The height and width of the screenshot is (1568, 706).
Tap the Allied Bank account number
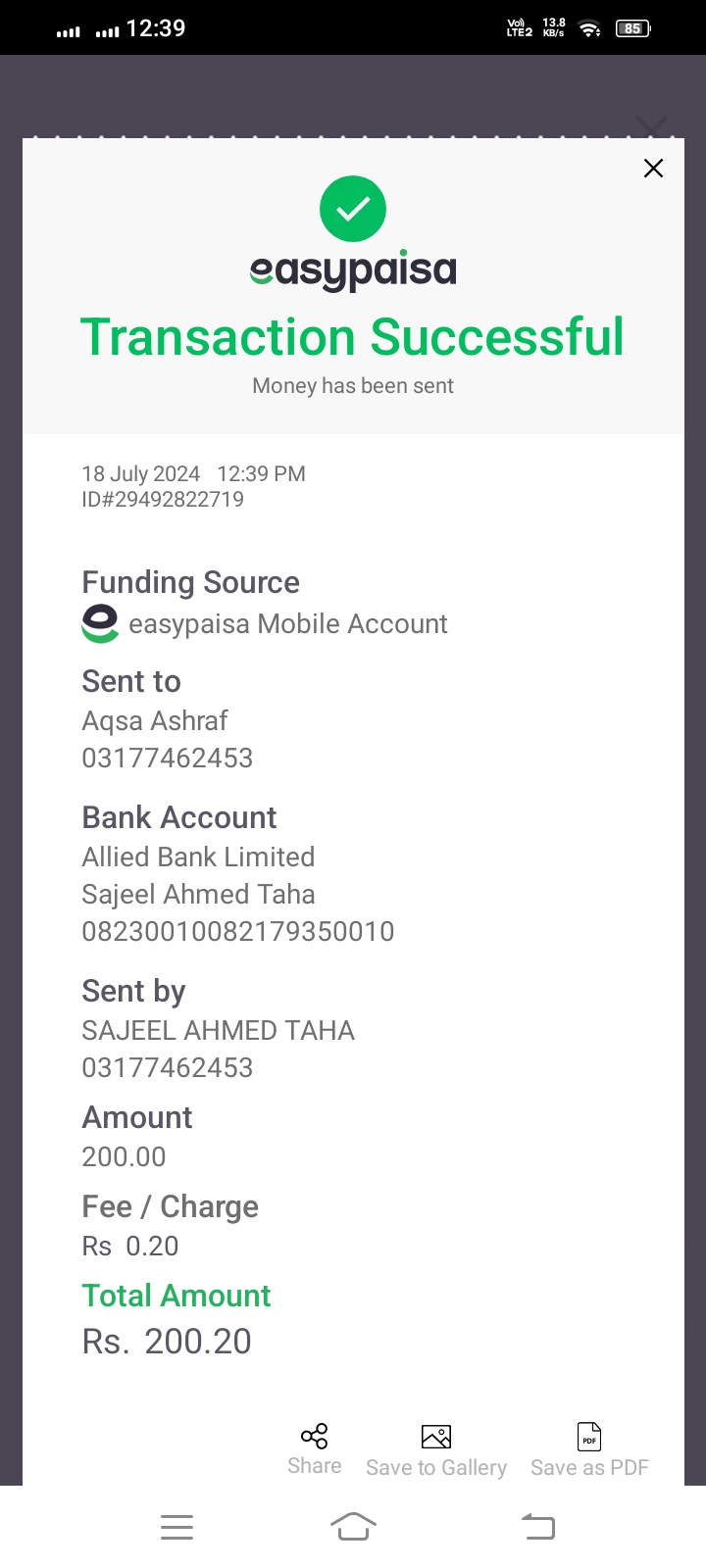click(238, 931)
